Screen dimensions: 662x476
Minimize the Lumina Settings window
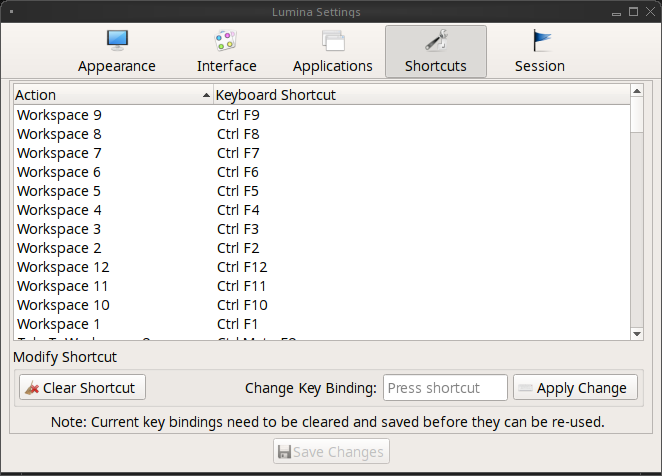tap(616, 13)
